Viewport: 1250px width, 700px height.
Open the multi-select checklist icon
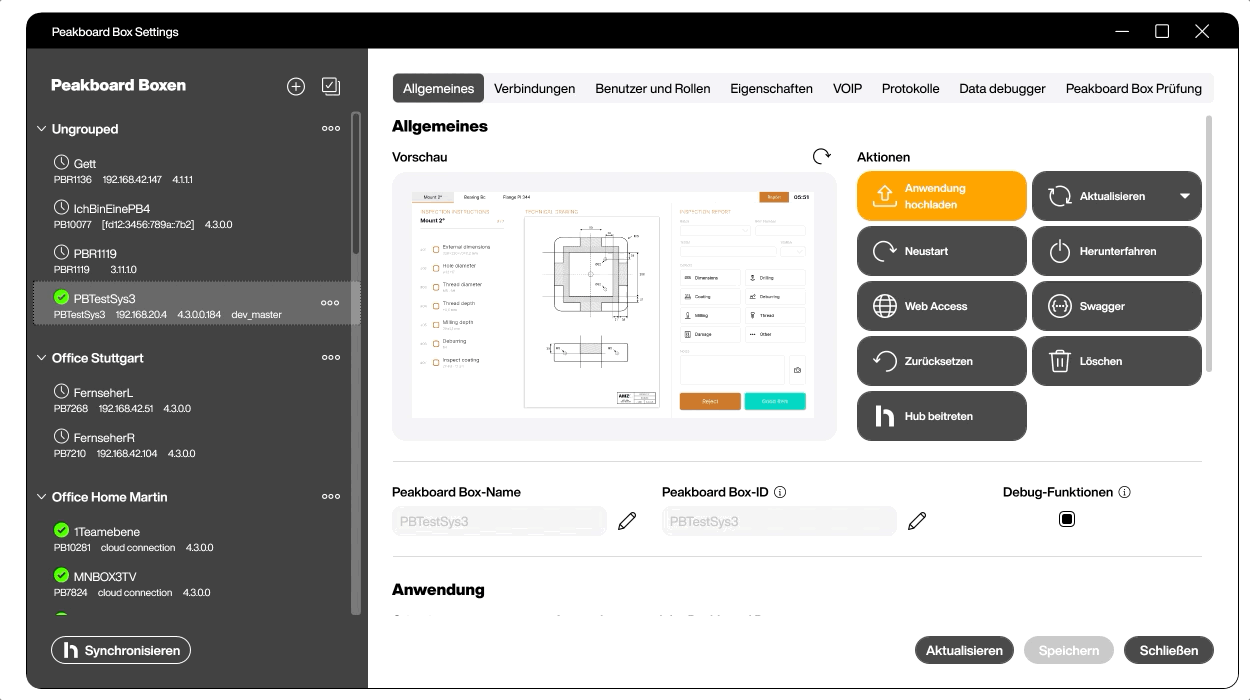[x=331, y=86]
